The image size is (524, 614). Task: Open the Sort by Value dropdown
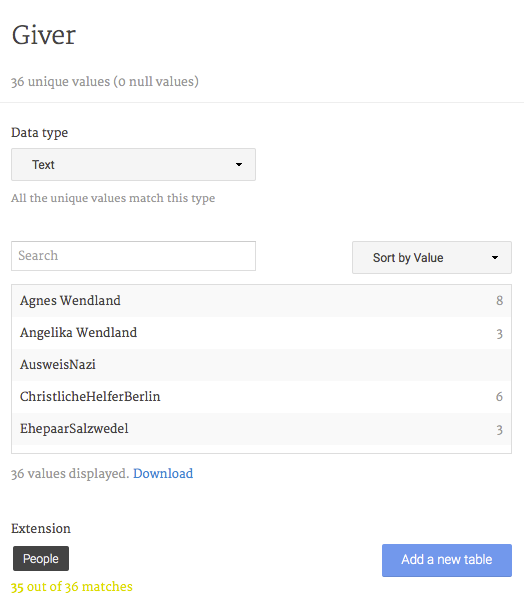click(432, 258)
